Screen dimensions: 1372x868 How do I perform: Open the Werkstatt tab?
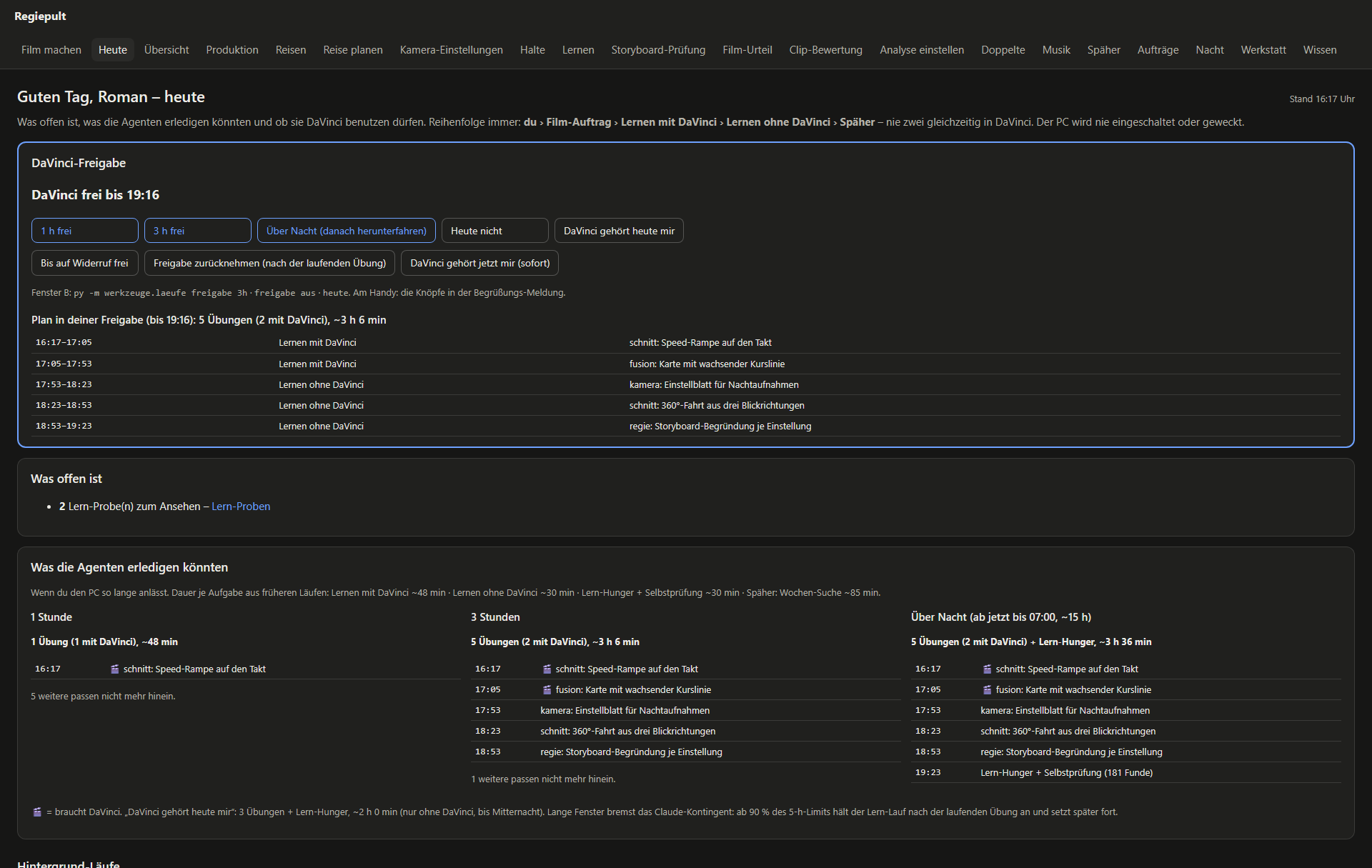click(x=1263, y=50)
